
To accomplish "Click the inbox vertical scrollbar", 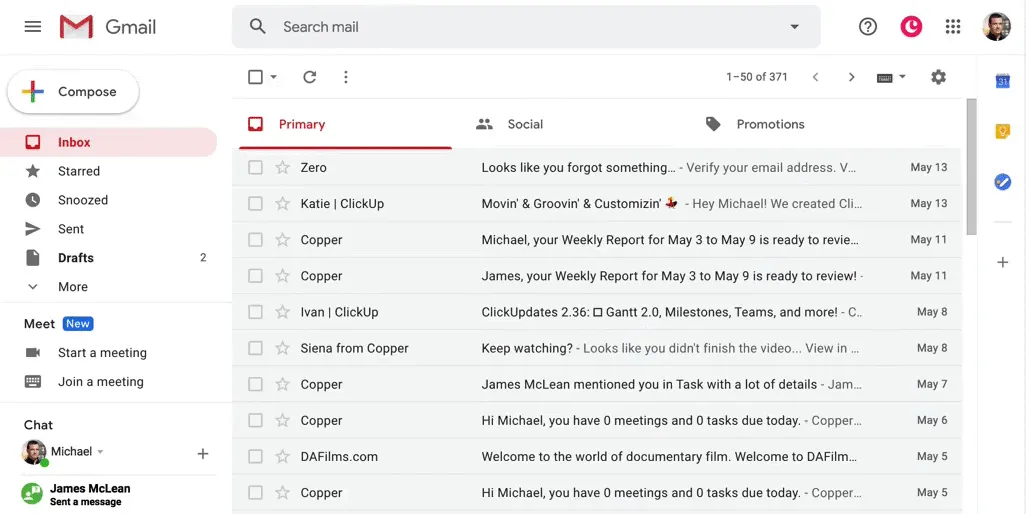I will click(x=971, y=167).
